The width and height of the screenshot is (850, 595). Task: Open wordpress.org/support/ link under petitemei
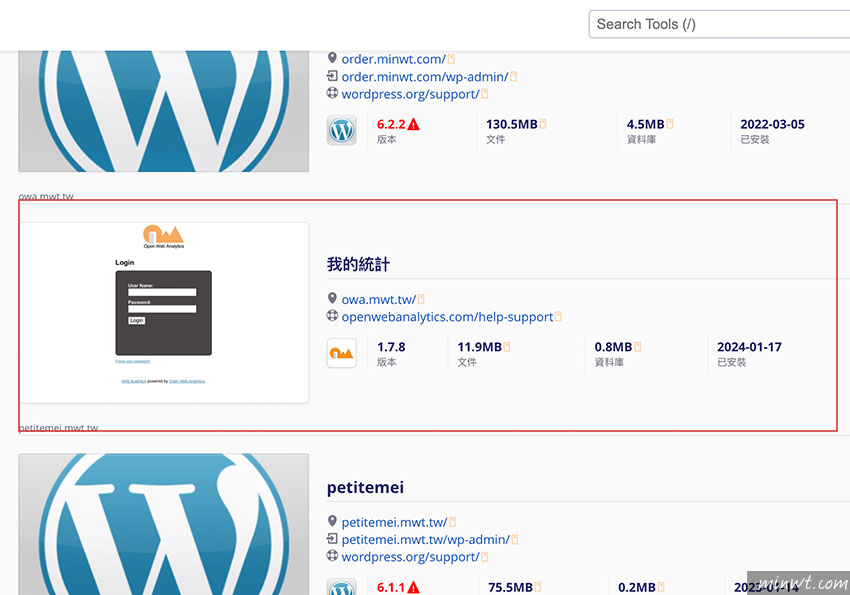(x=410, y=557)
